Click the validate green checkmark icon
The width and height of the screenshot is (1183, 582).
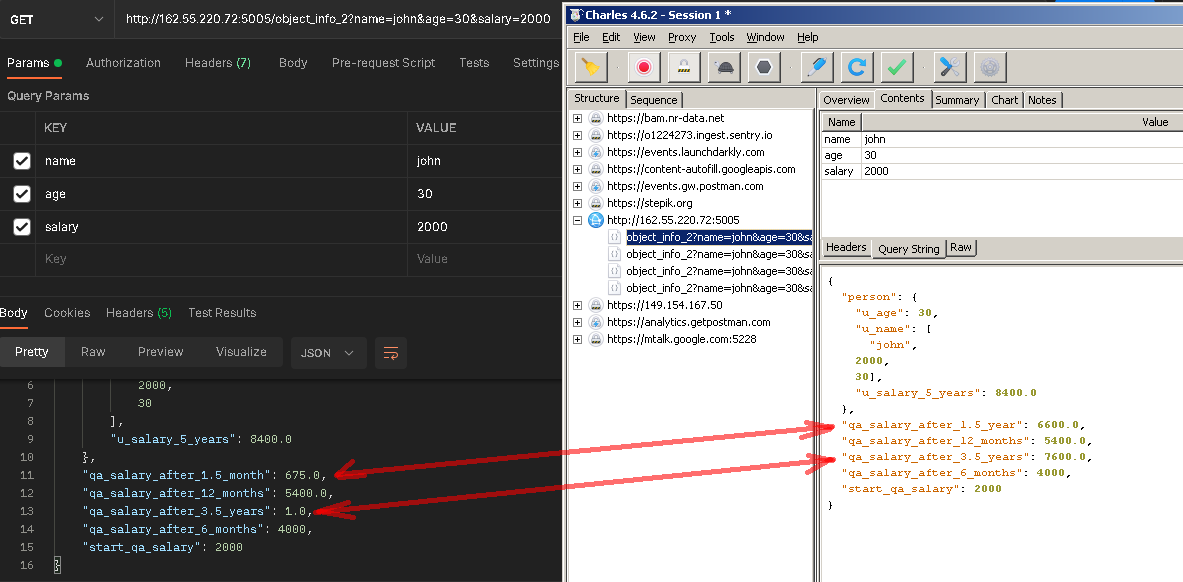pos(897,67)
